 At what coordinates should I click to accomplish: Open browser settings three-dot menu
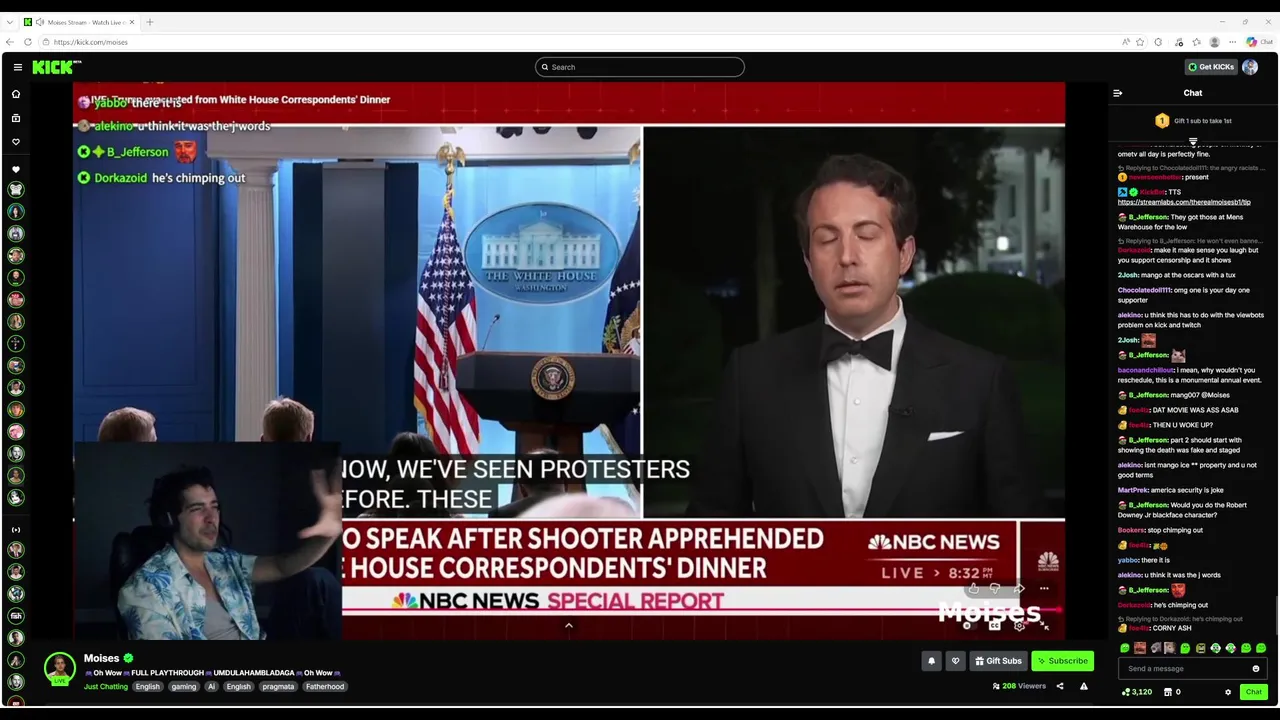click(x=1232, y=42)
